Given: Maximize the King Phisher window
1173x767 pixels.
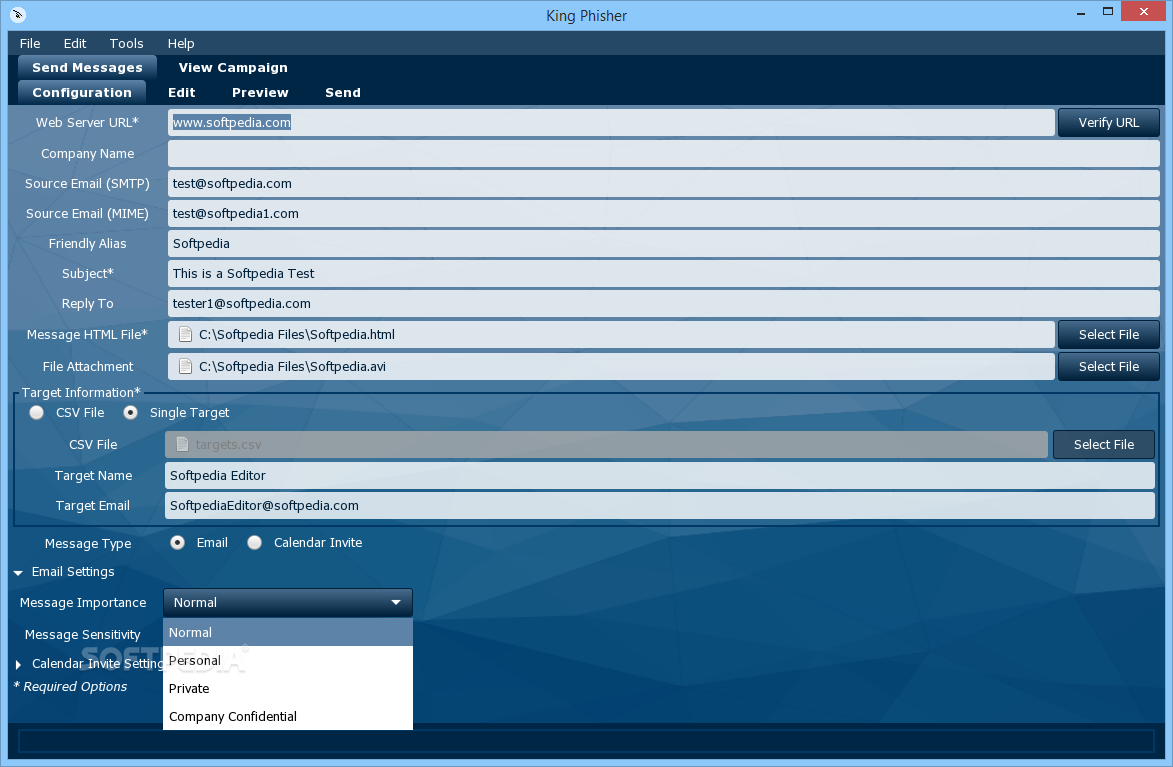Looking at the screenshot, I should click(x=1108, y=11).
